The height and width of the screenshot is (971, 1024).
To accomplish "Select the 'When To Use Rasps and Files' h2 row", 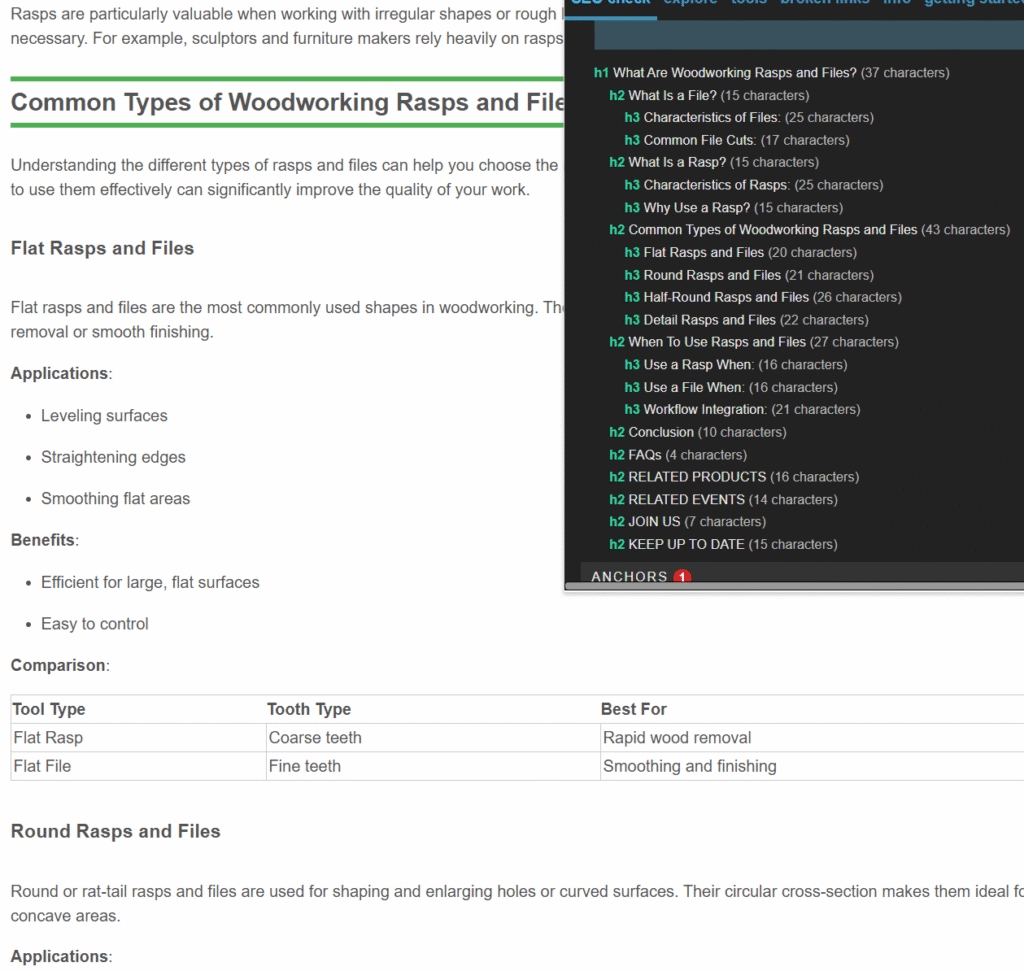I will click(754, 342).
